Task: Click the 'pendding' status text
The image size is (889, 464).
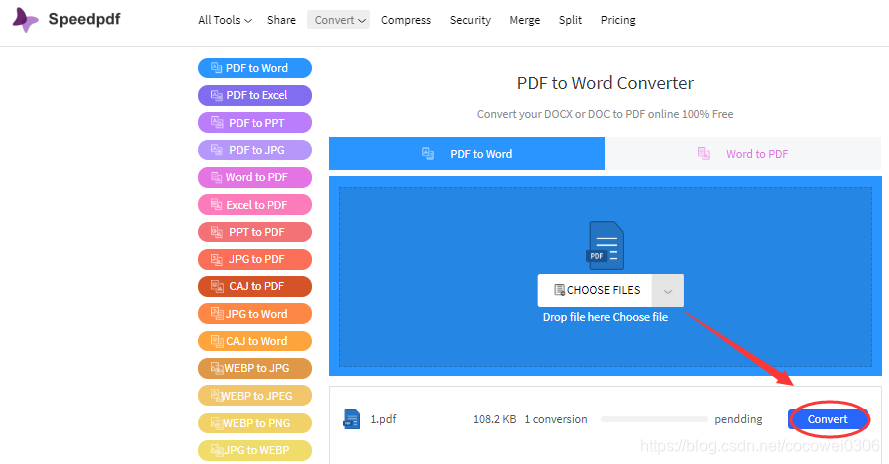Action: (738, 420)
